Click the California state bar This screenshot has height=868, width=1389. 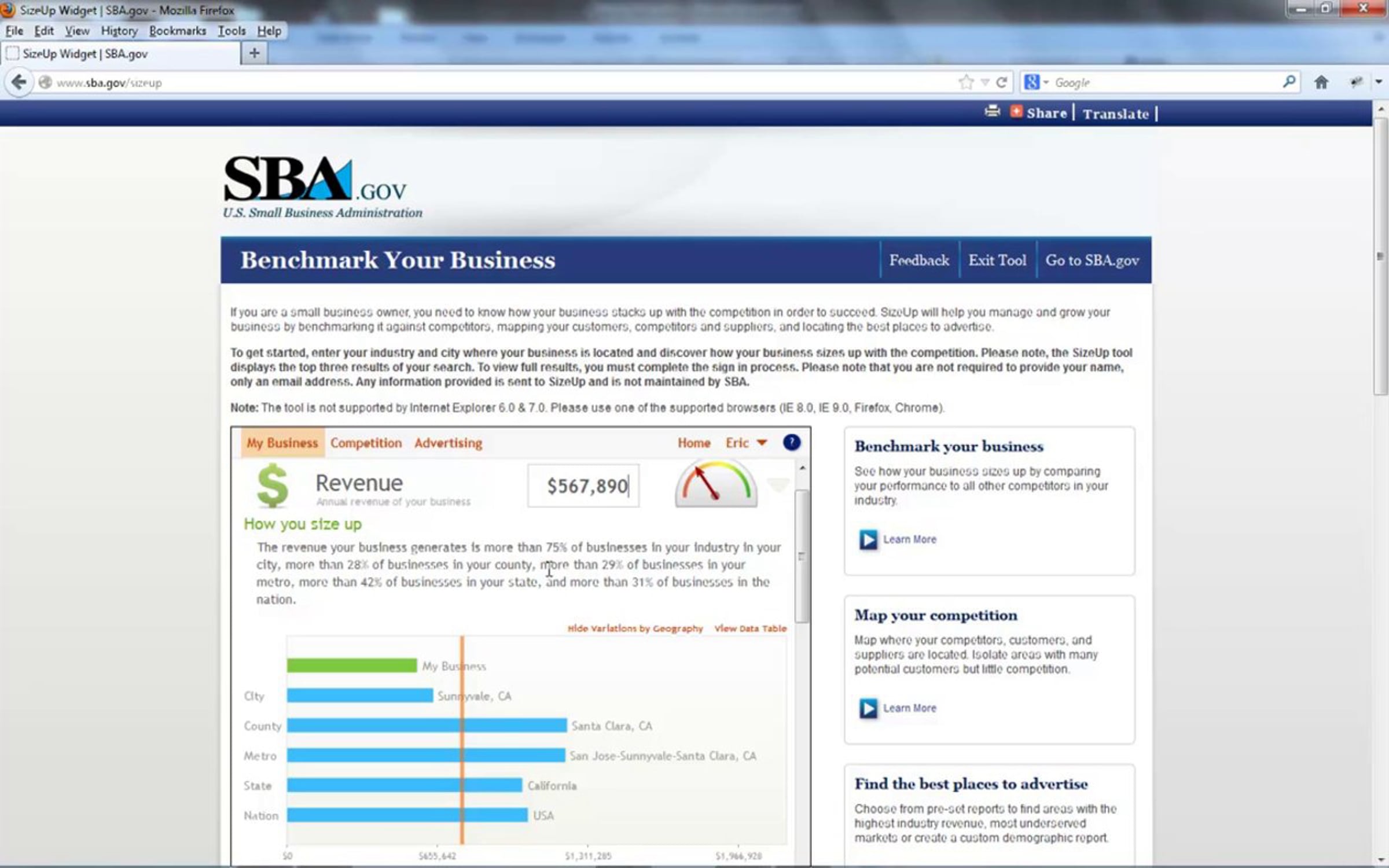tap(405, 786)
